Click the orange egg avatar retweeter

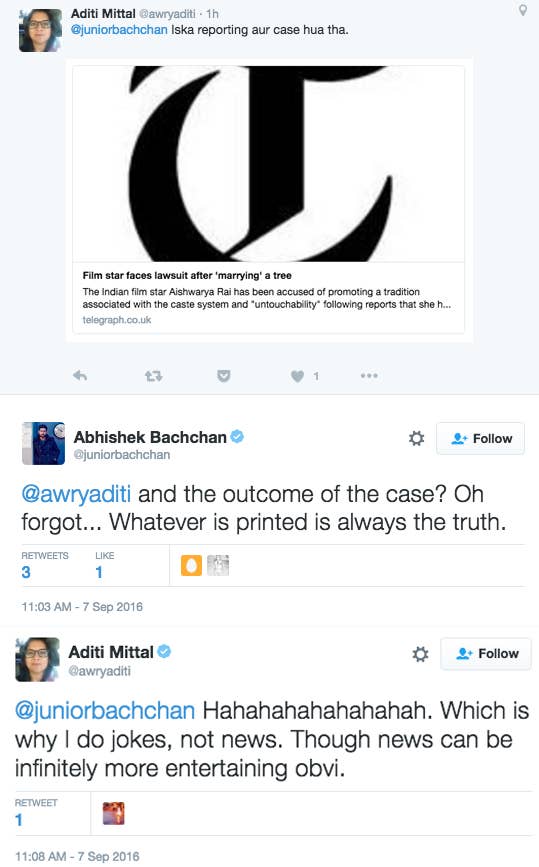[x=191, y=565]
